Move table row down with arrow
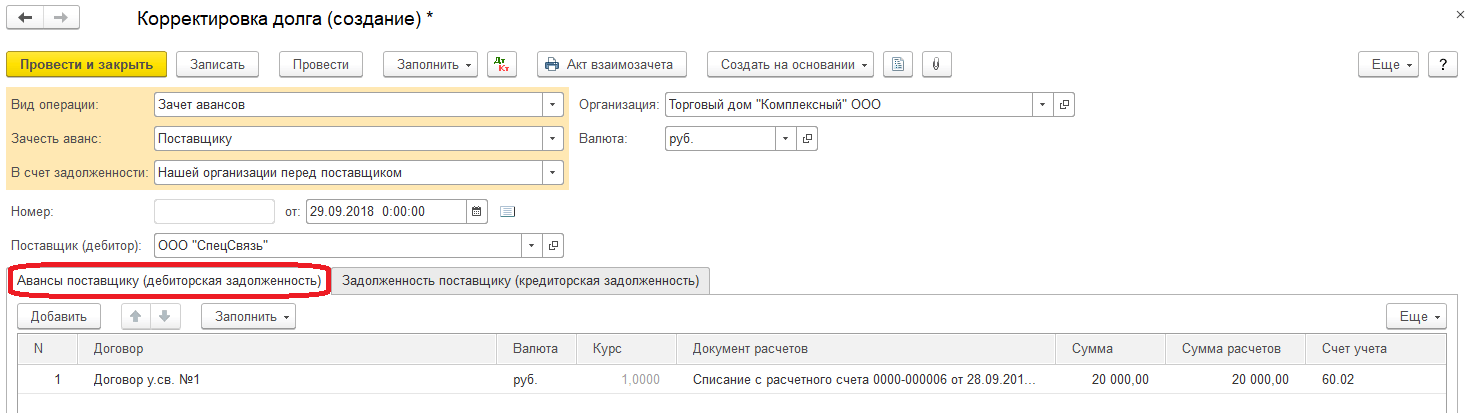This screenshot has width=1473, height=413. point(164,316)
